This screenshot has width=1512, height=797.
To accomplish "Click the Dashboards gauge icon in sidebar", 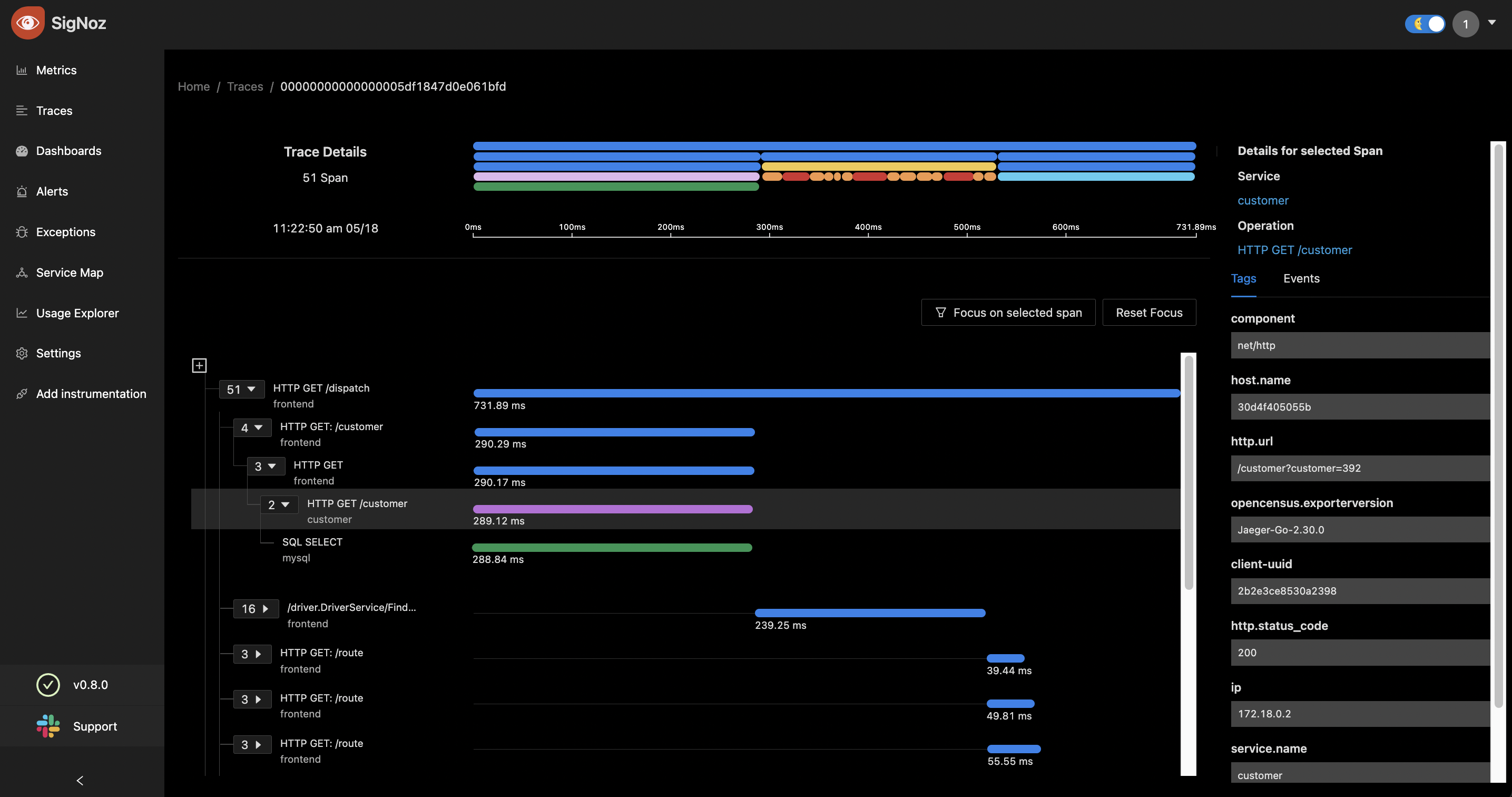I will coord(22,151).
